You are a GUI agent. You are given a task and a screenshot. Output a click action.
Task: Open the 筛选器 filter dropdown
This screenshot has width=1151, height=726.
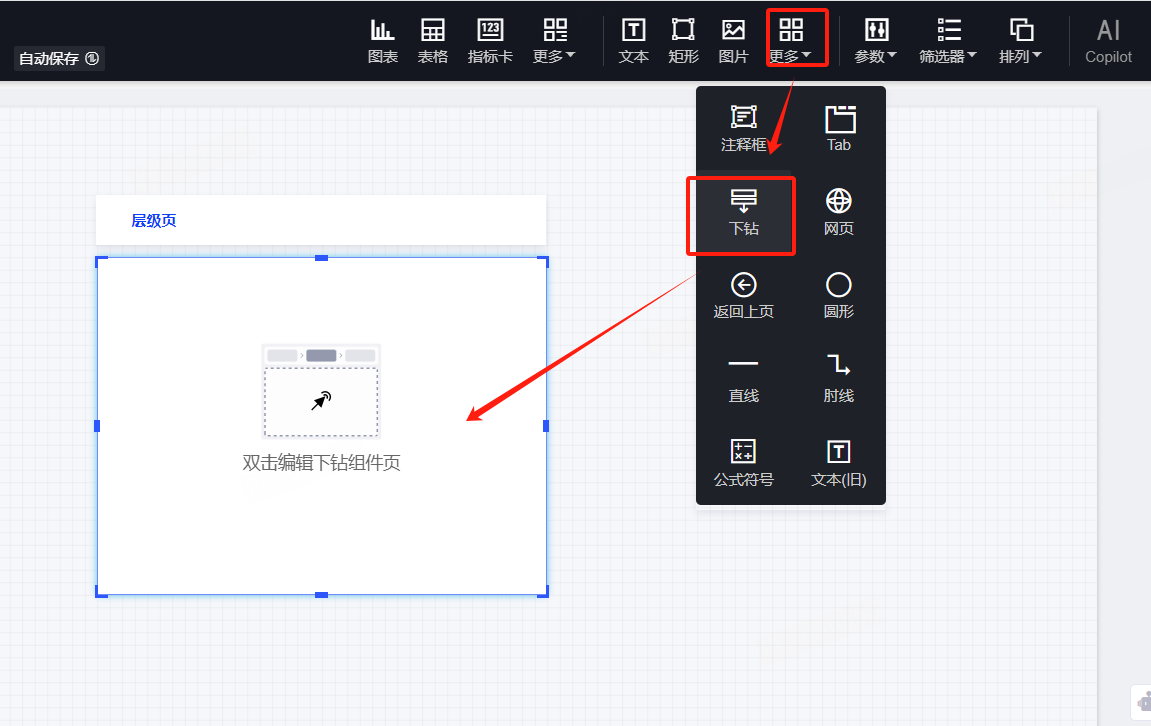point(948,40)
